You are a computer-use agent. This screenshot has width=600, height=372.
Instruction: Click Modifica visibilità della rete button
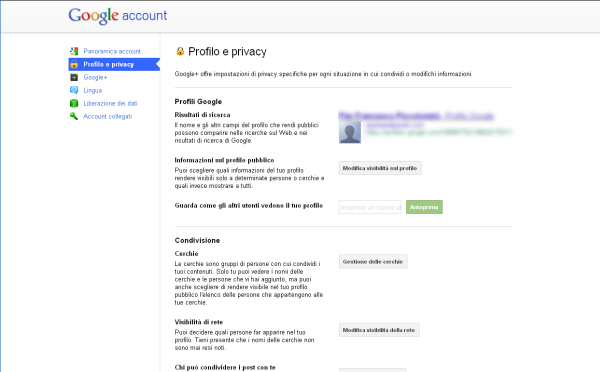(379, 330)
